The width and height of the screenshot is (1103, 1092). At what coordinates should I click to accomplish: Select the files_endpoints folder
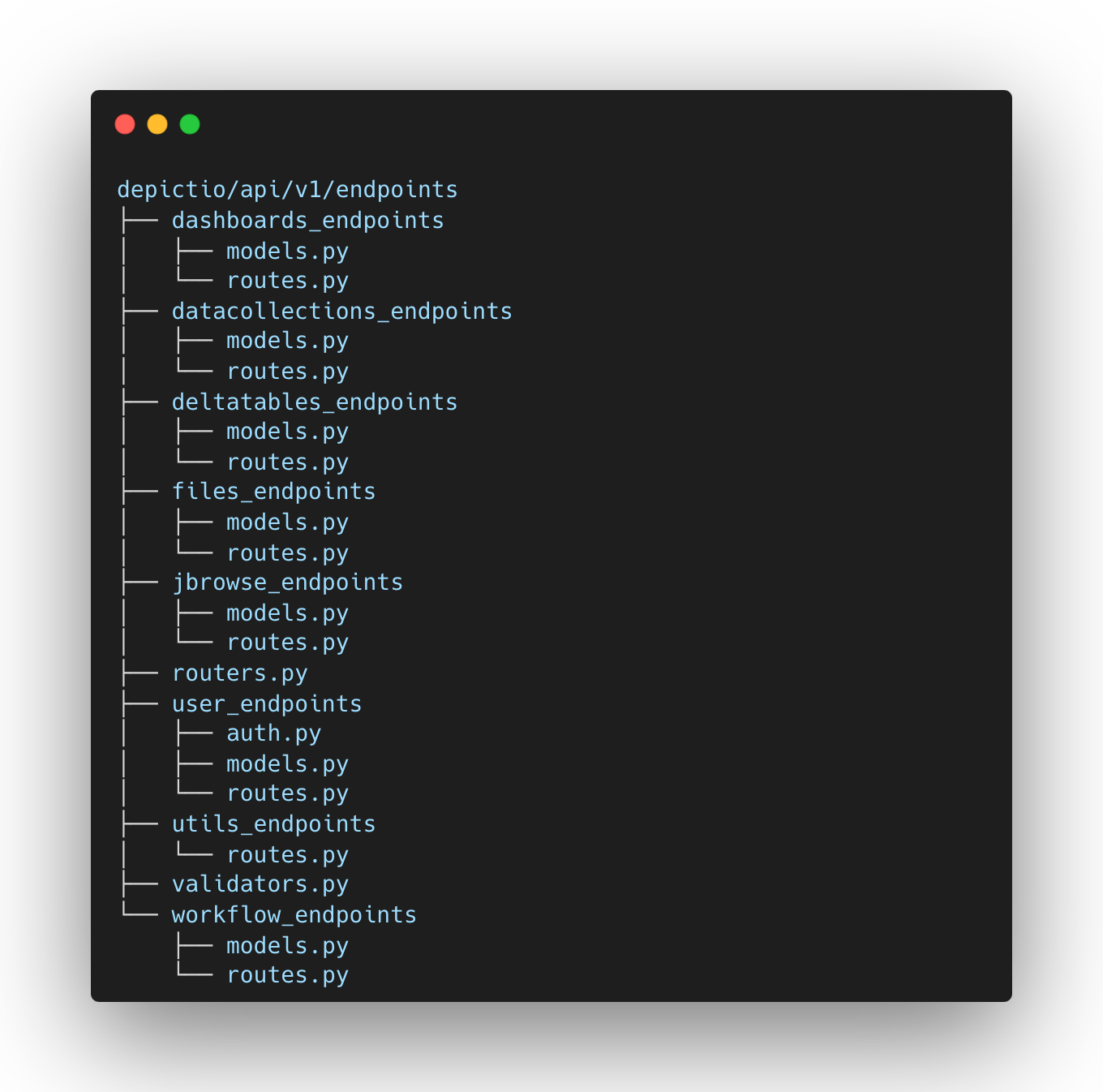273,492
